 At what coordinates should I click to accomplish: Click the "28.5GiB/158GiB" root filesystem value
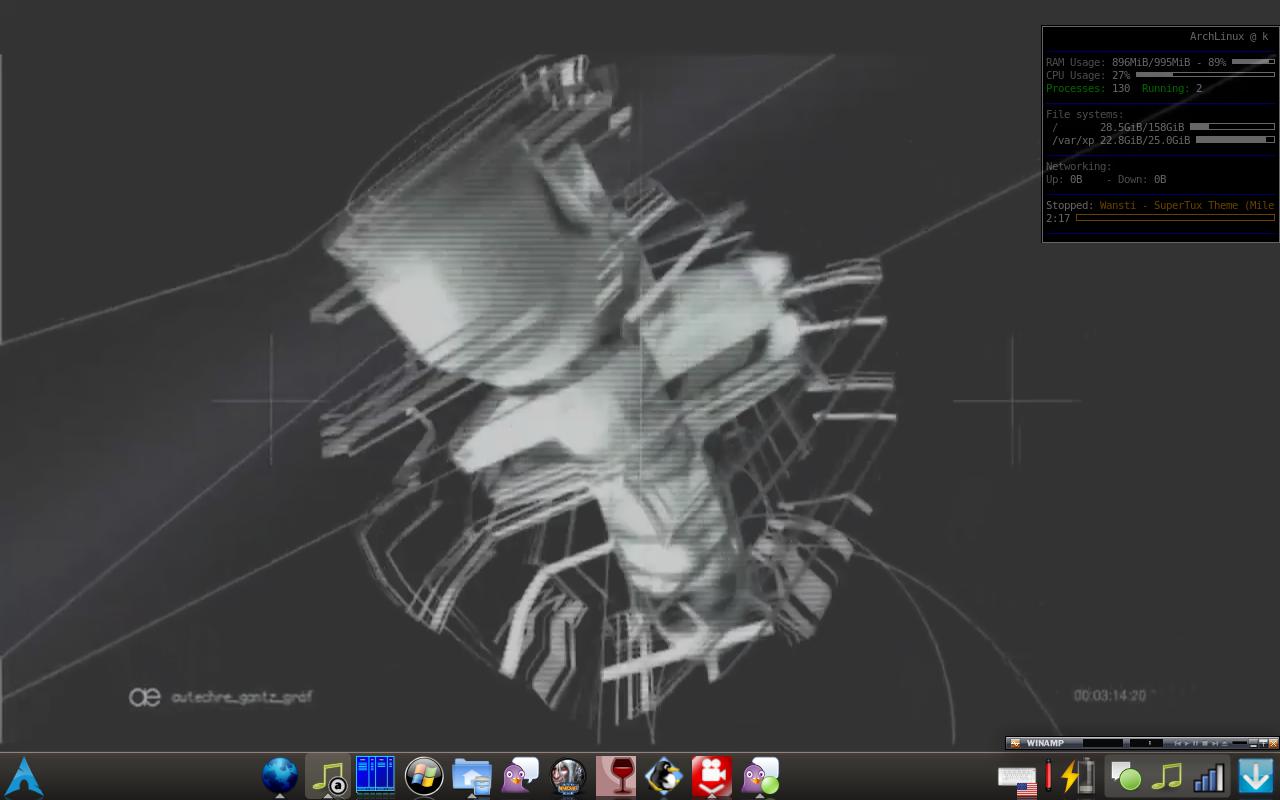(1142, 127)
